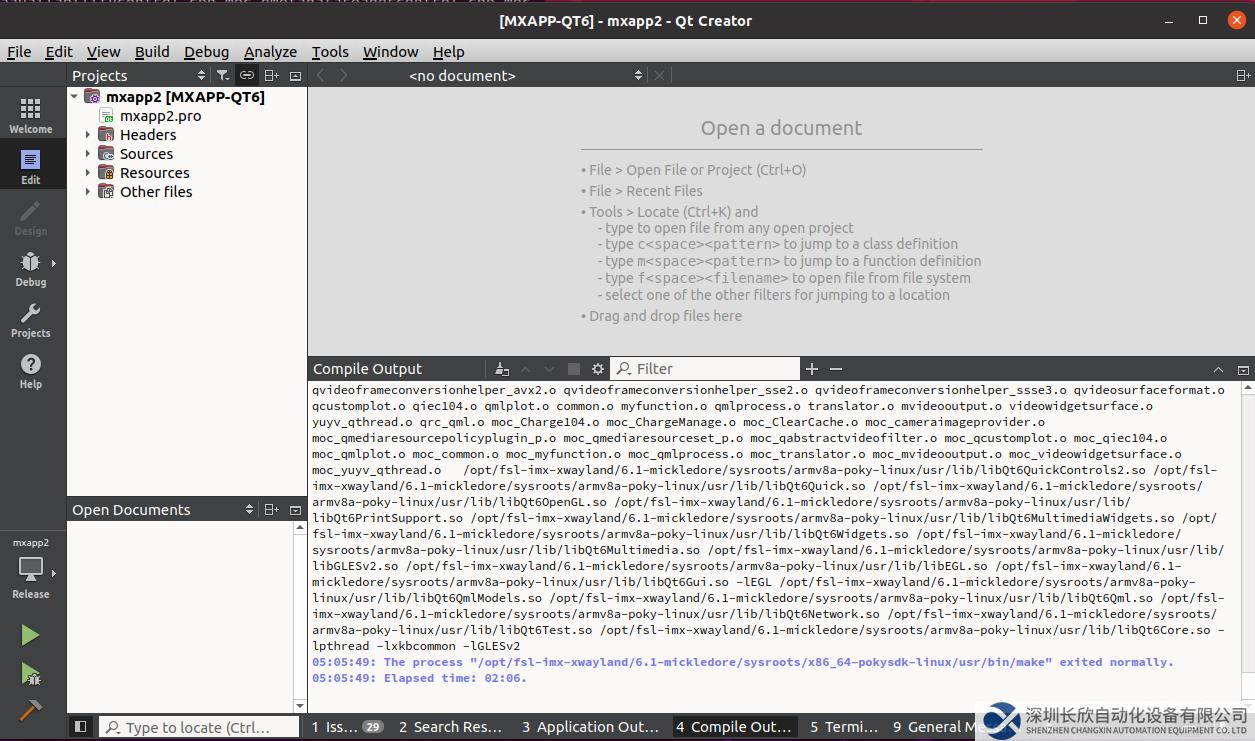
Task: Open Help mode in sidebar
Action: tap(31, 371)
